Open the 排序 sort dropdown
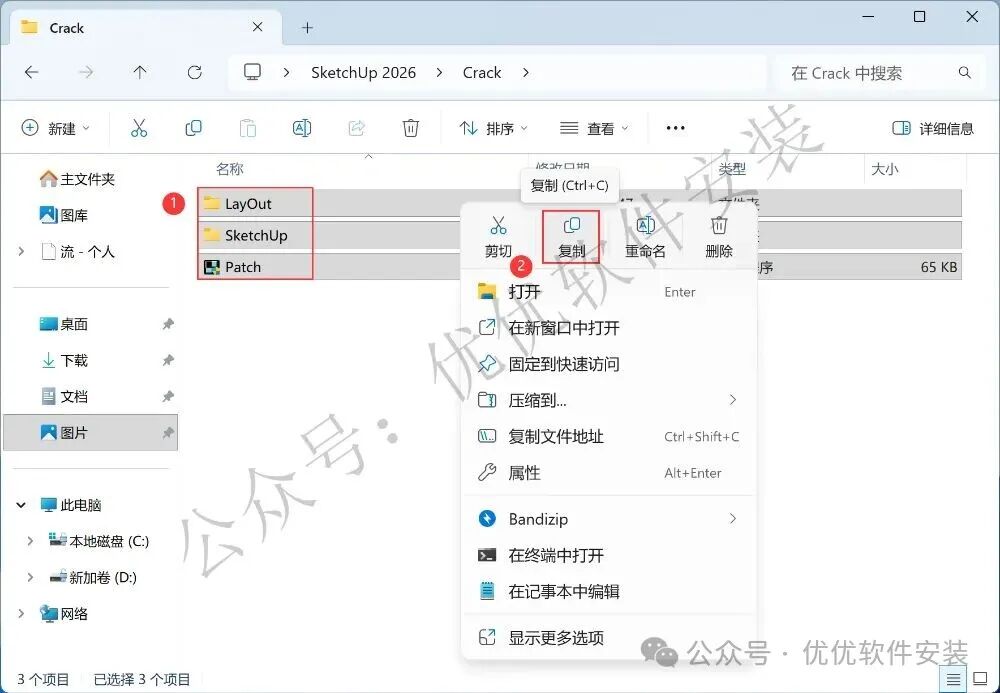Screen dimensions: 1000x693 click(x=494, y=128)
